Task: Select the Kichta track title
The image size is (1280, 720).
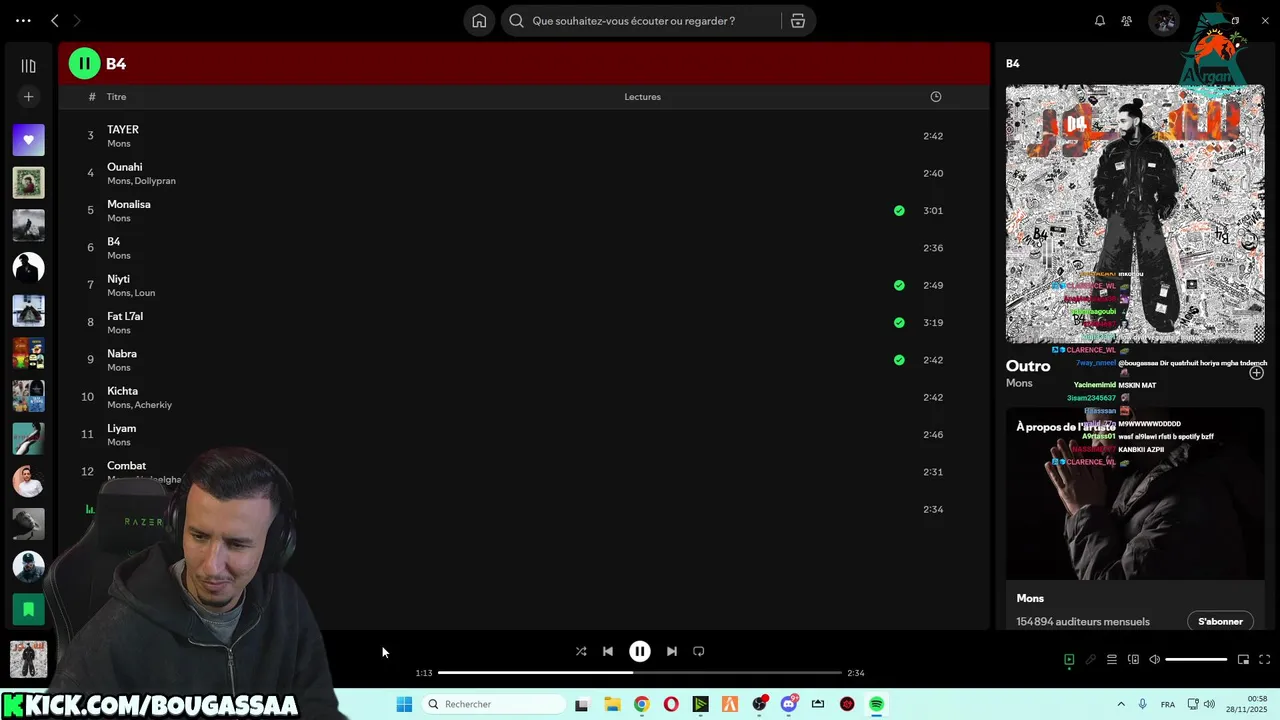Action: pyautogui.click(x=122, y=391)
